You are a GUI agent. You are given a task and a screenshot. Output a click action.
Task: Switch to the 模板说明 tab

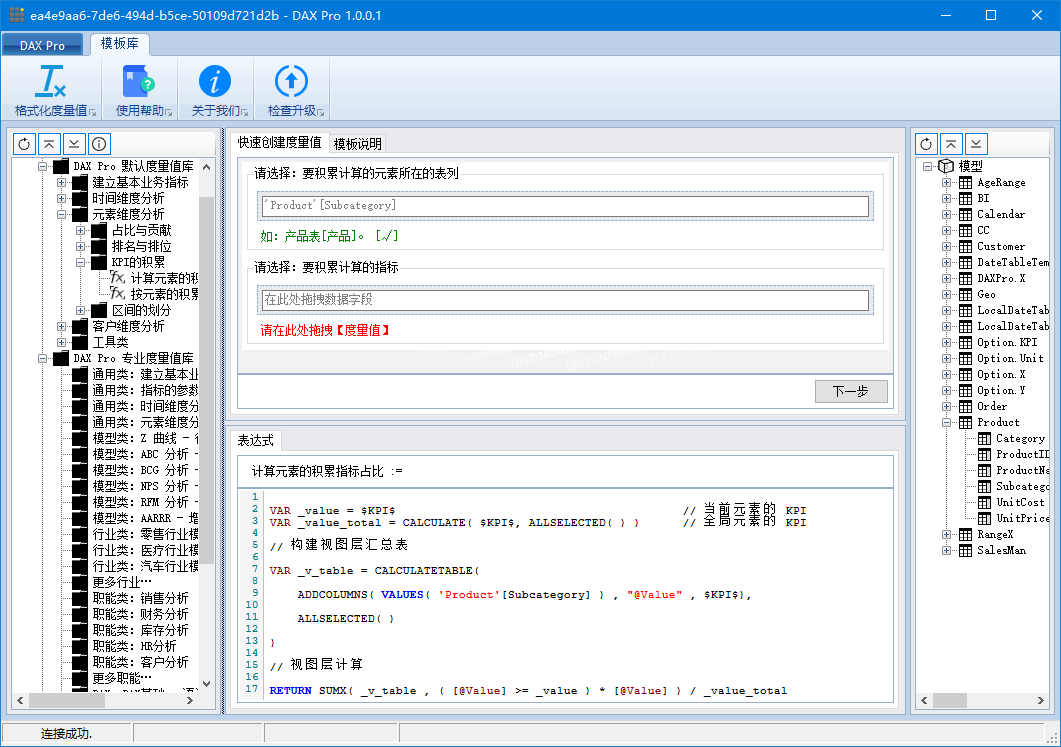357,144
